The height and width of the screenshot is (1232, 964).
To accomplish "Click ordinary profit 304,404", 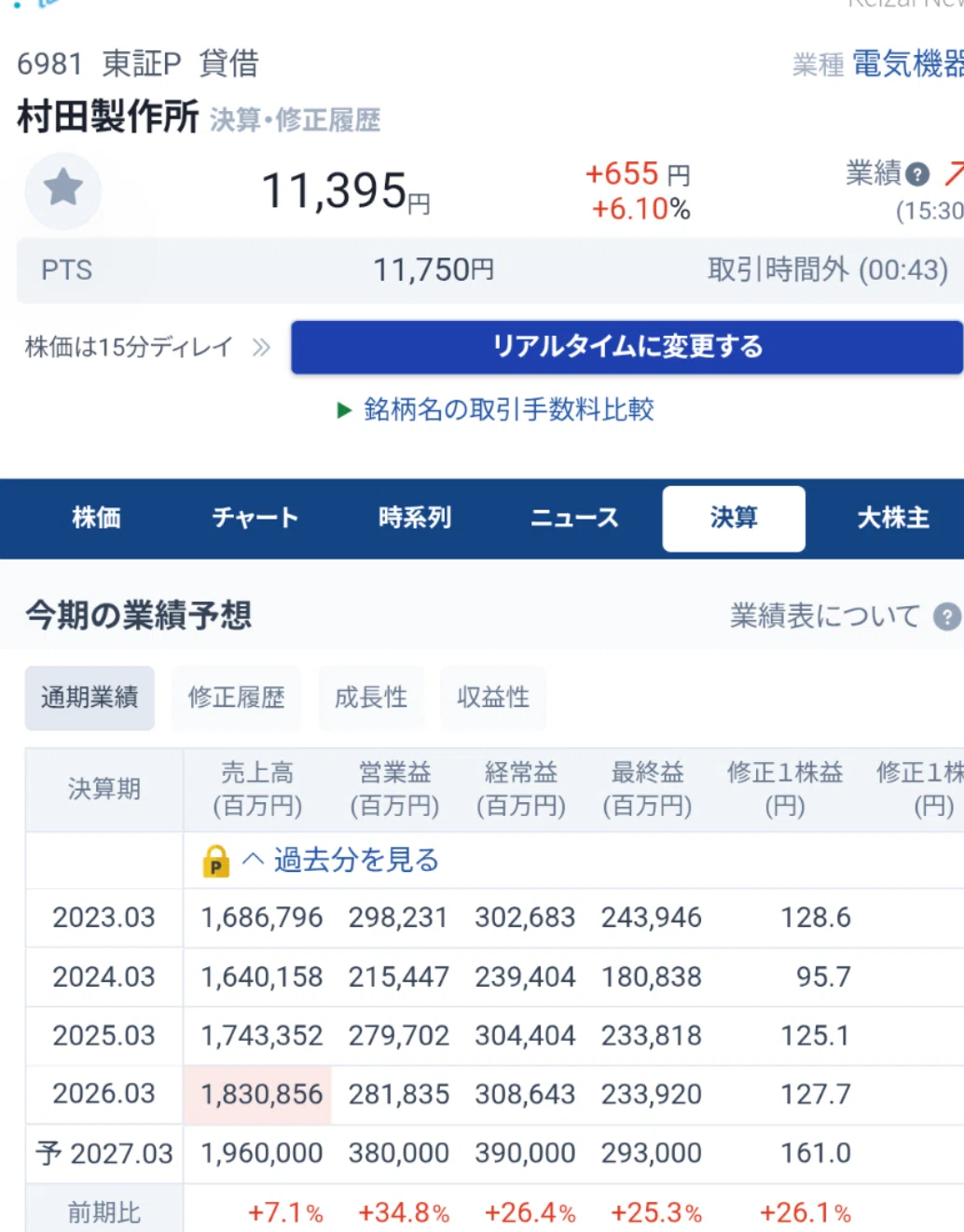I will [525, 1036].
